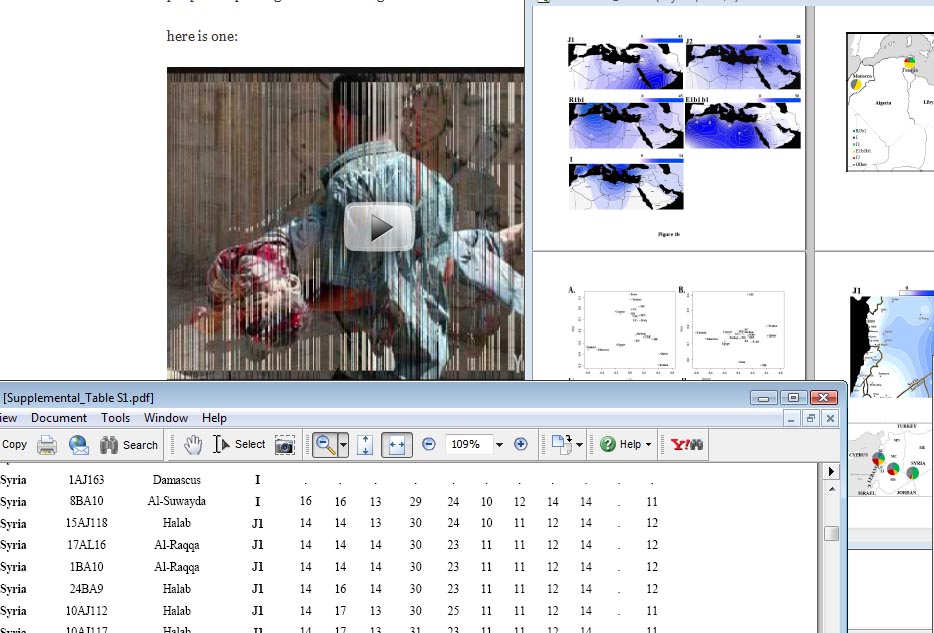Click 'here is one:' text in the document
934x633 pixels.
click(x=202, y=36)
